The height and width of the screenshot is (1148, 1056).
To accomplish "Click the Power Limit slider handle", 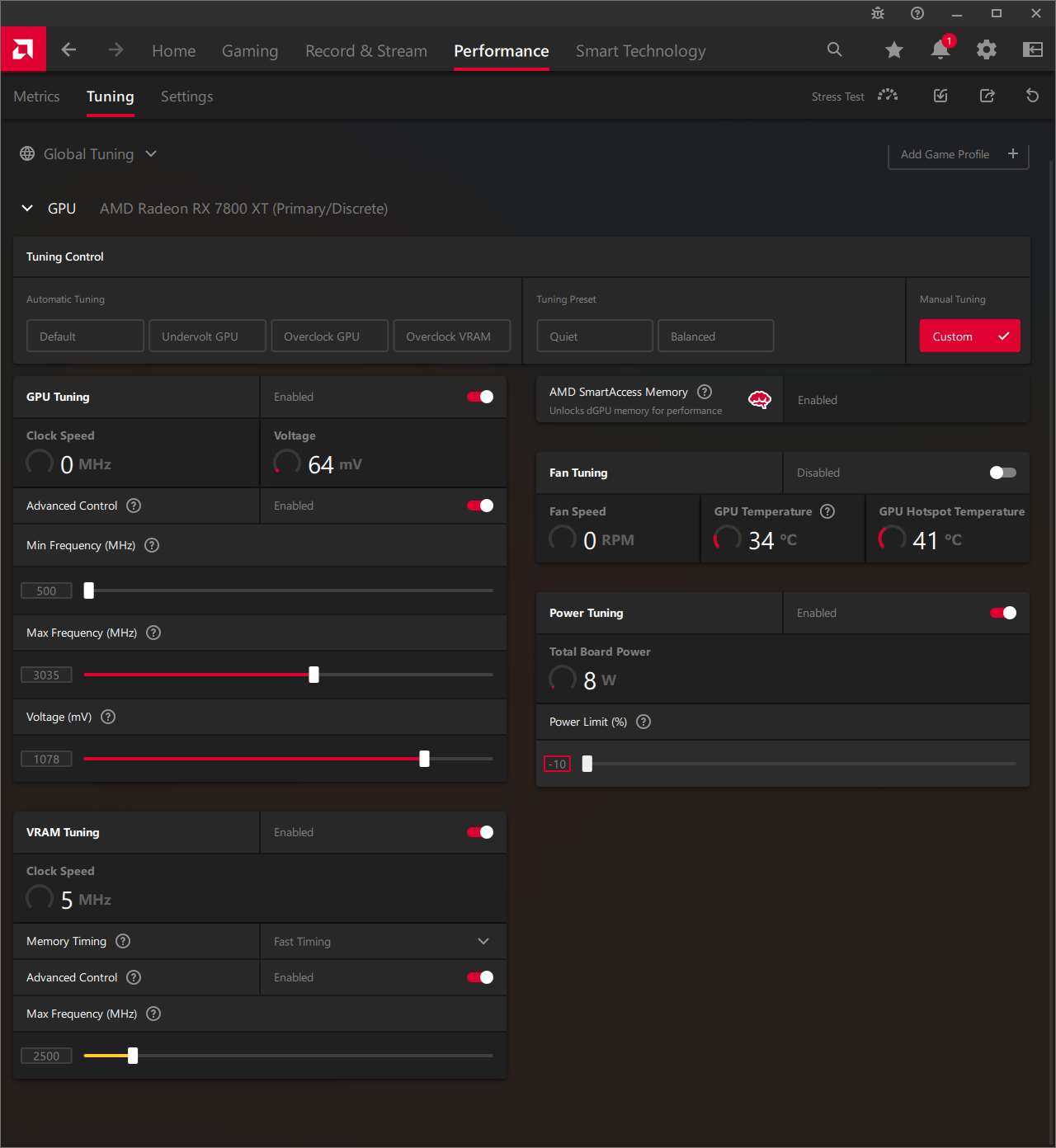I will pos(587,764).
